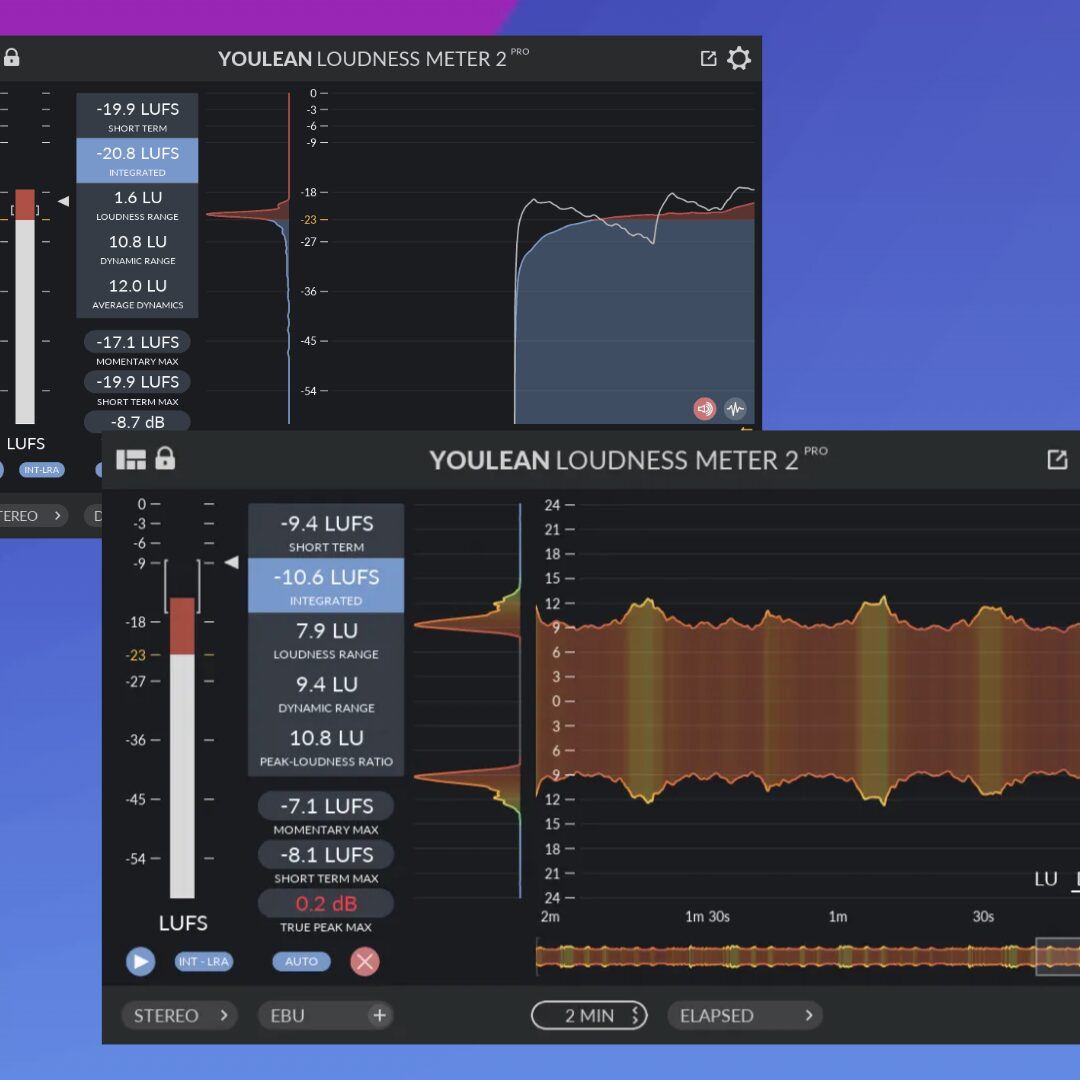This screenshot has height=1080, width=1080.
Task: Select the LU scale label on the front graph
Action: coord(1046,880)
